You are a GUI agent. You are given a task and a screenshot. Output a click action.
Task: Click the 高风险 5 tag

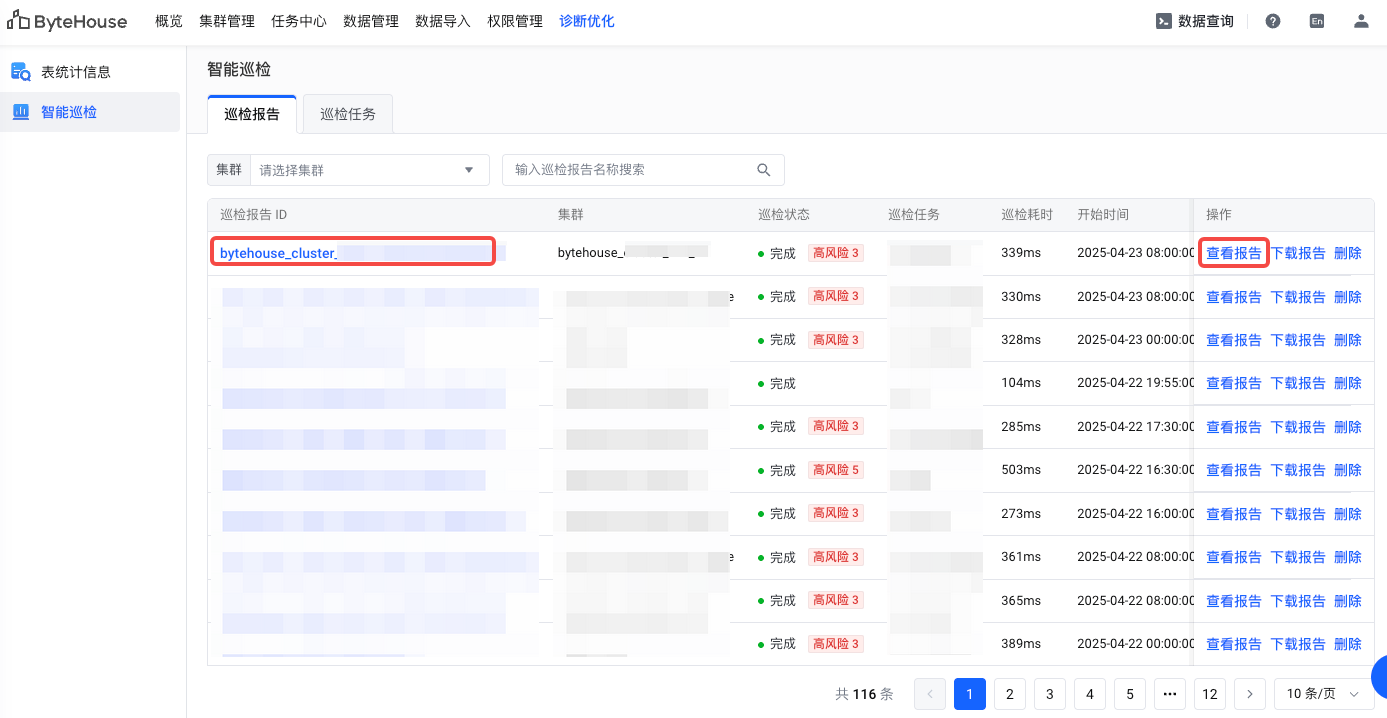click(x=836, y=470)
